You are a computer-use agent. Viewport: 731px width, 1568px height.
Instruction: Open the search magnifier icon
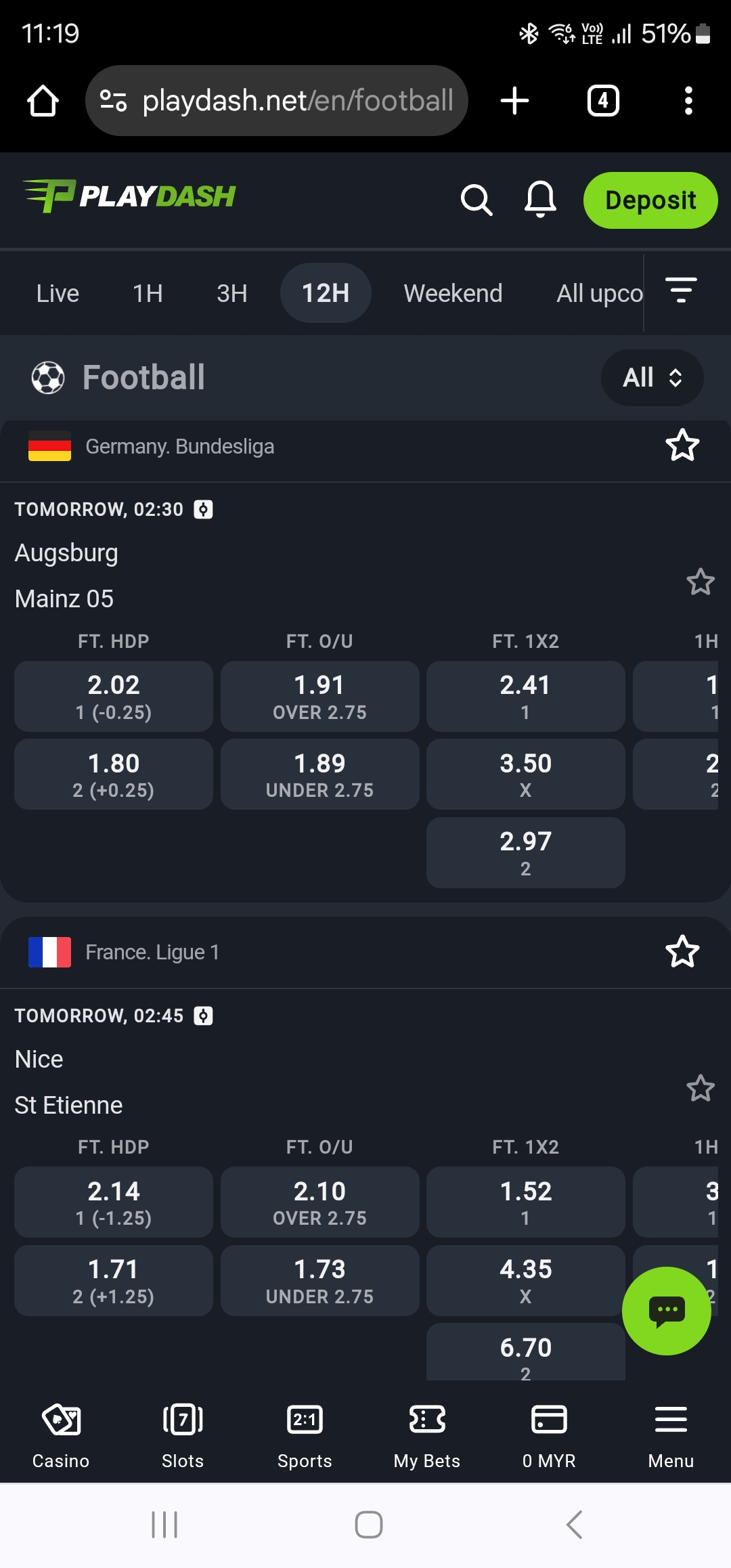[x=477, y=200]
